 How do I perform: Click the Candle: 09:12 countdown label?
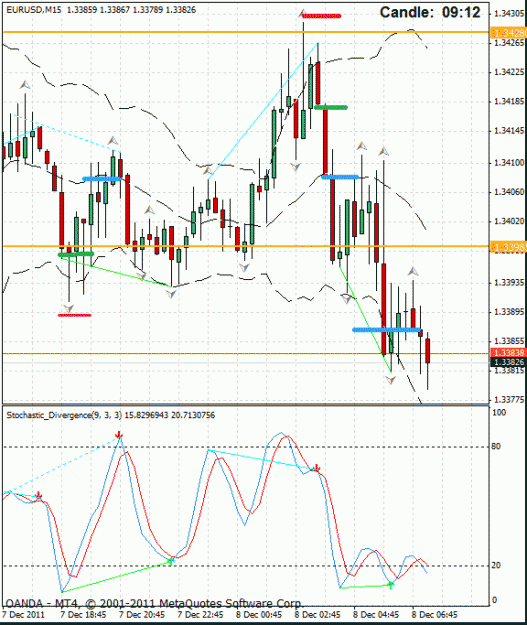coord(430,12)
